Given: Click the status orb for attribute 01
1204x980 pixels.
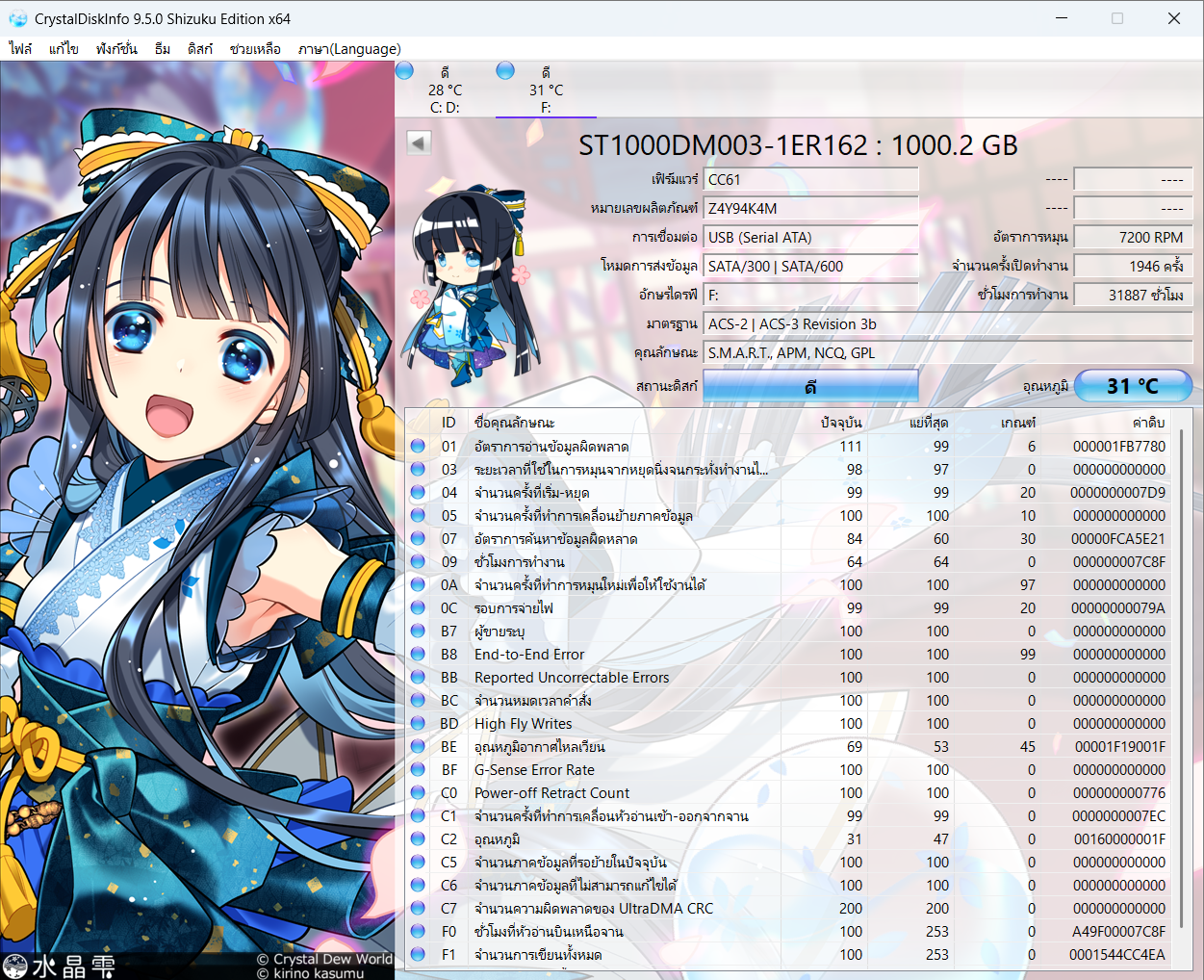Looking at the screenshot, I should (418, 446).
